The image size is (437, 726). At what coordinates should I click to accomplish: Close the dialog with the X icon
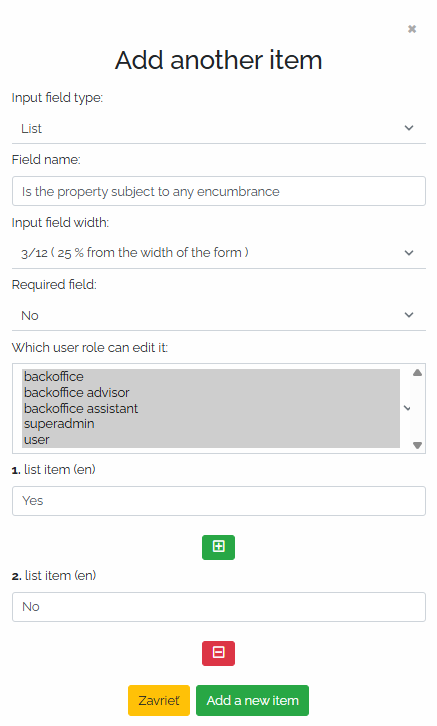coord(412,29)
